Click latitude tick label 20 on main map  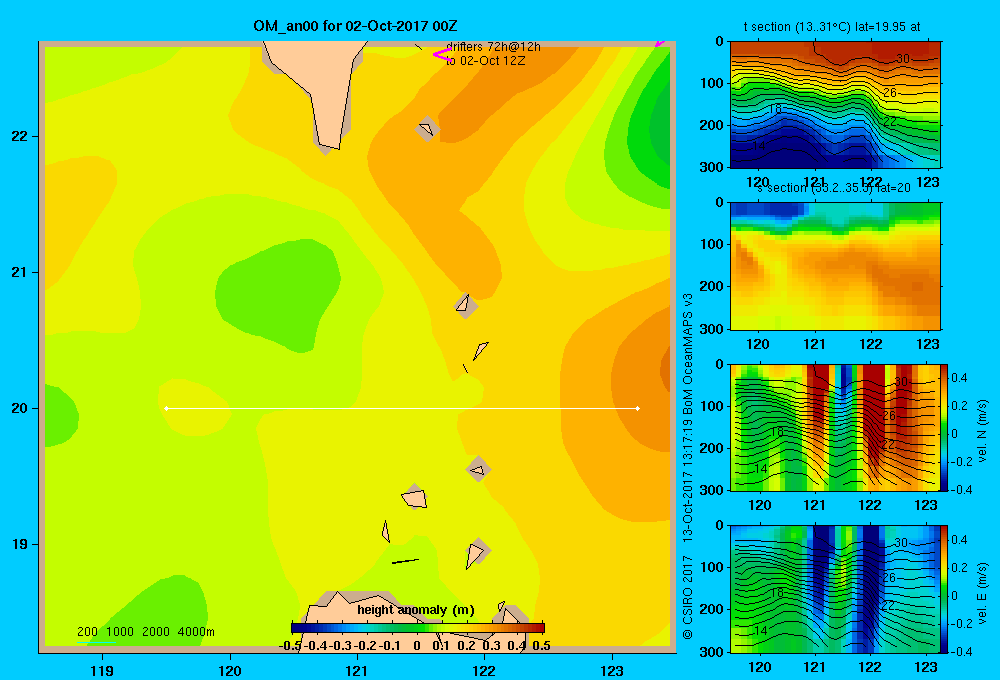pos(20,408)
